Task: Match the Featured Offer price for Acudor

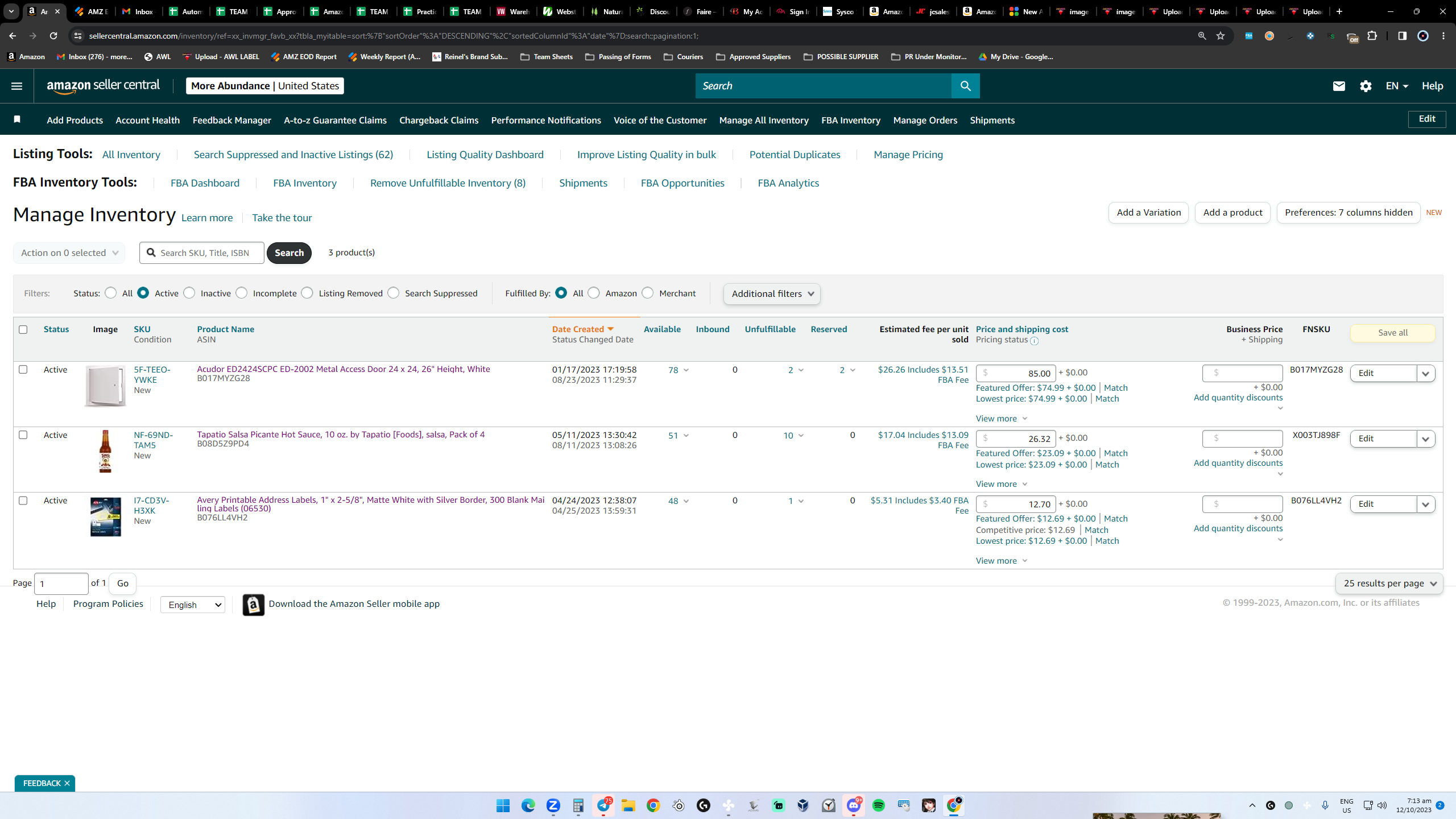Action: pos(1116,388)
